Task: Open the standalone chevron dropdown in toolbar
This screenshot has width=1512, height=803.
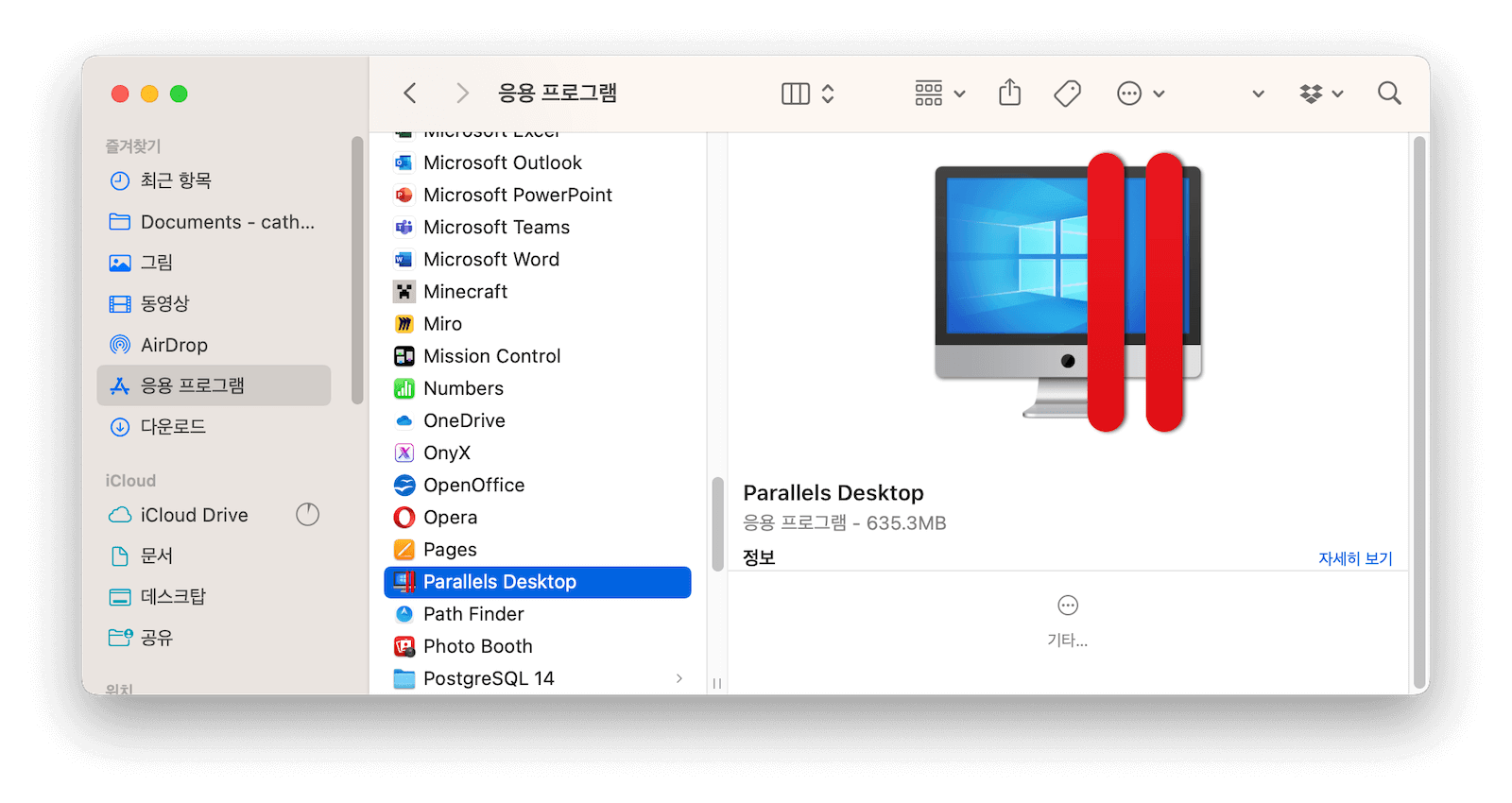Action: tap(1258, 94)
